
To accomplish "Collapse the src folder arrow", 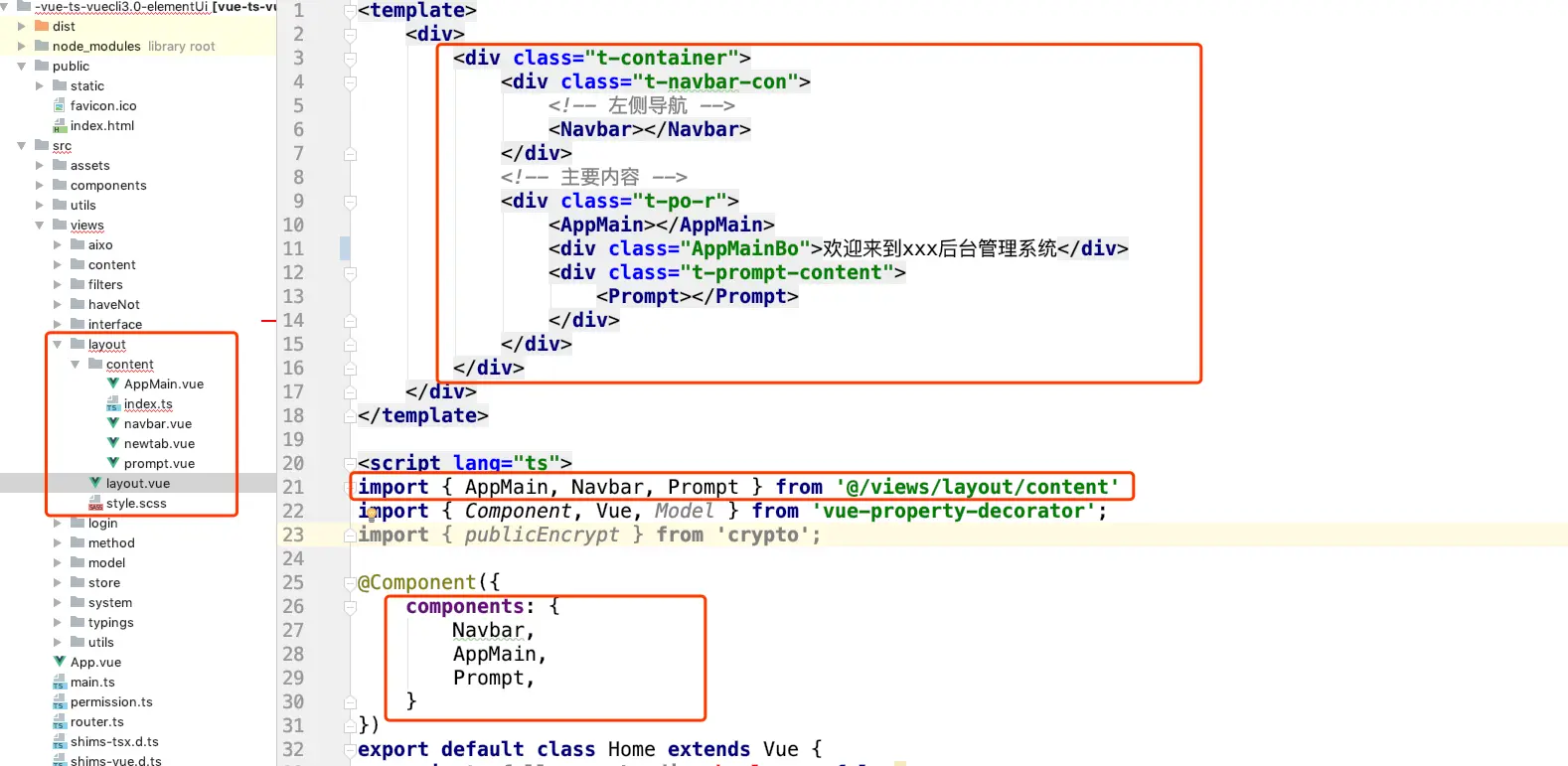I will click(22, 145).
